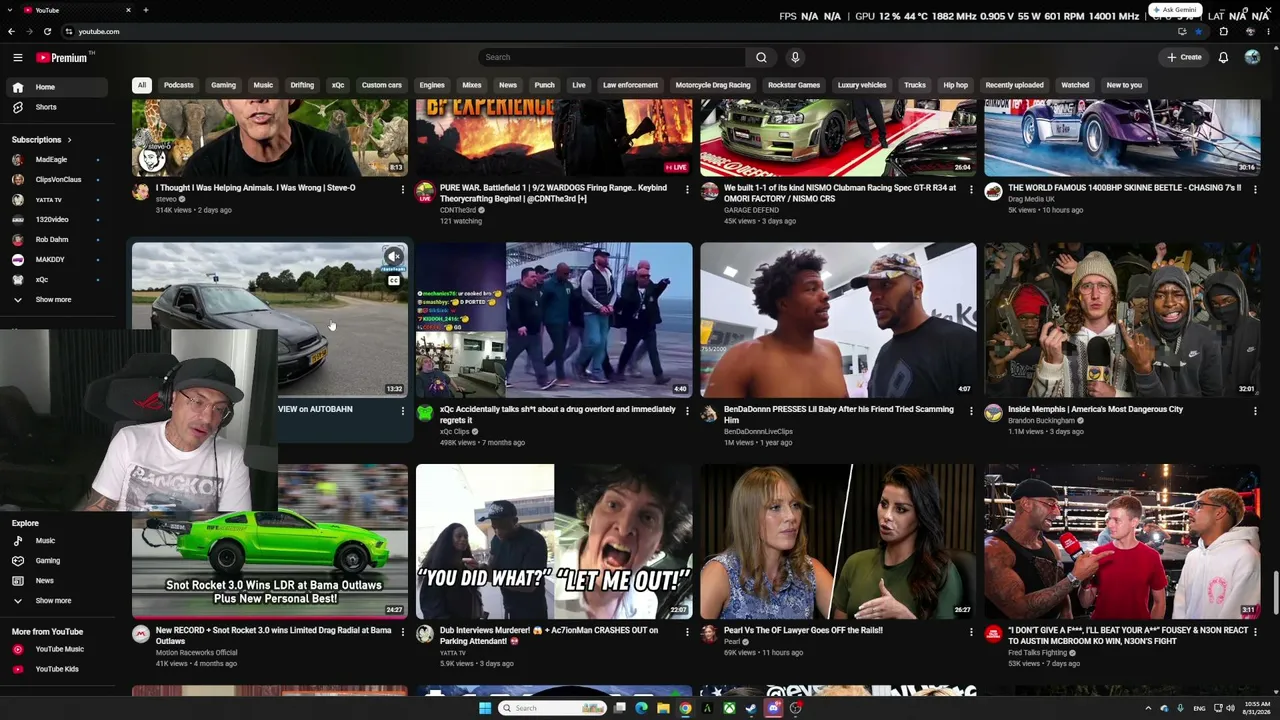
Task: Go back with the browser back arrow
Action: tap(11, 31)
